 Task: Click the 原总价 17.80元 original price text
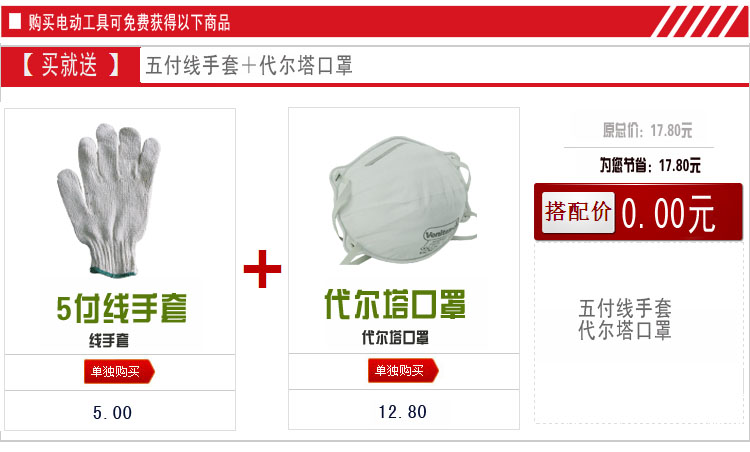click(647, 130)
